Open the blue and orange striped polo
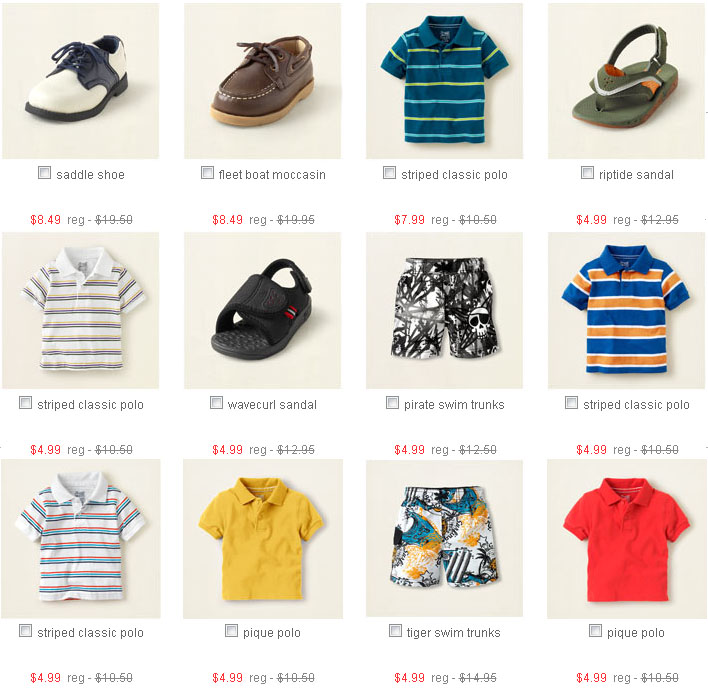This screenshot has height=690, width=708. tap(626, 310)
